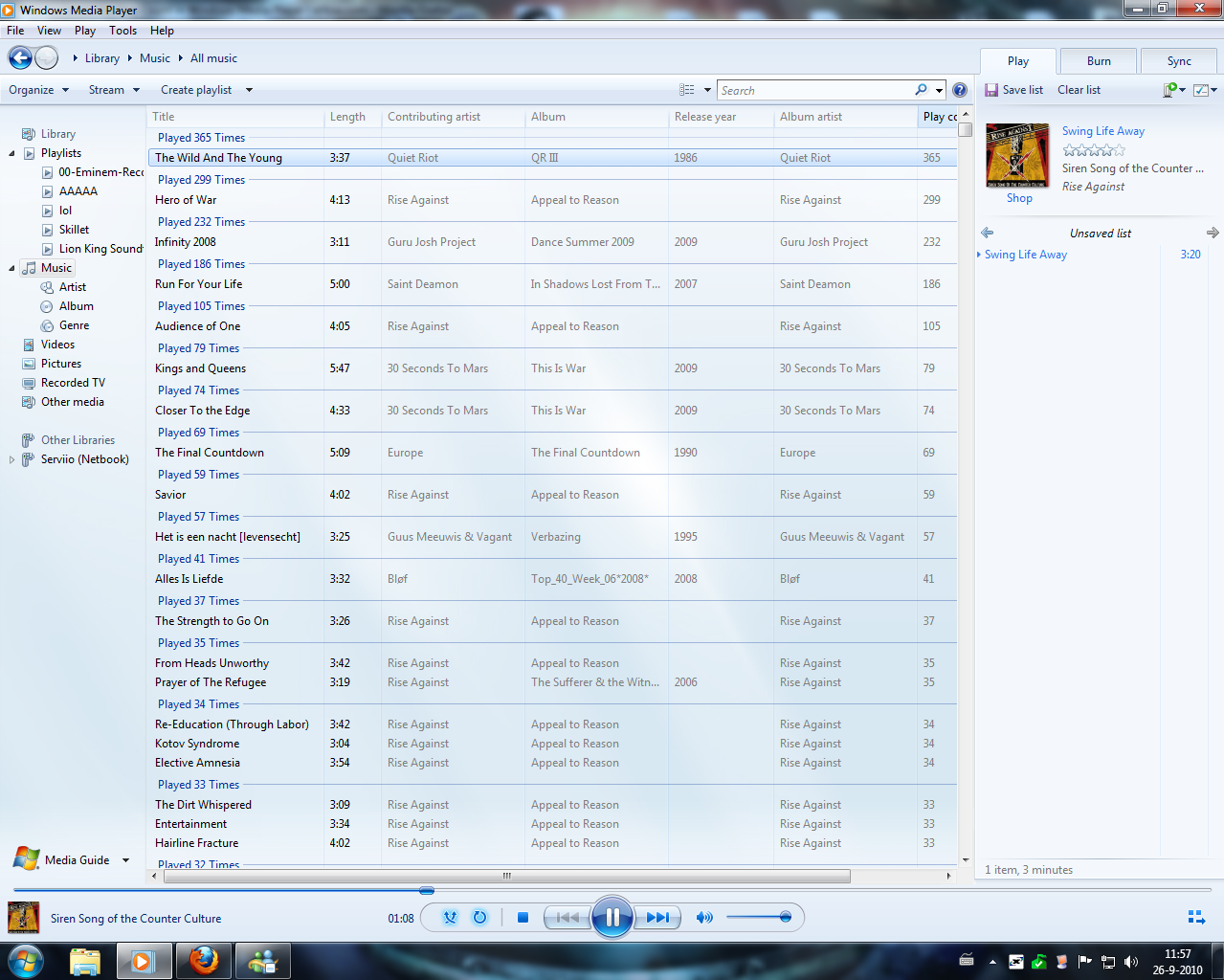Open the Videos library
This screenshot has height=980, width=1224.
click(x=57, y=345)
